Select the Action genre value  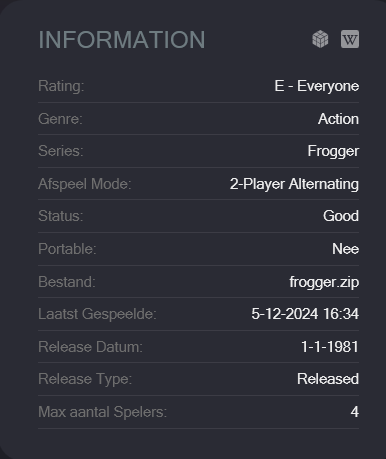pos(338,119)
